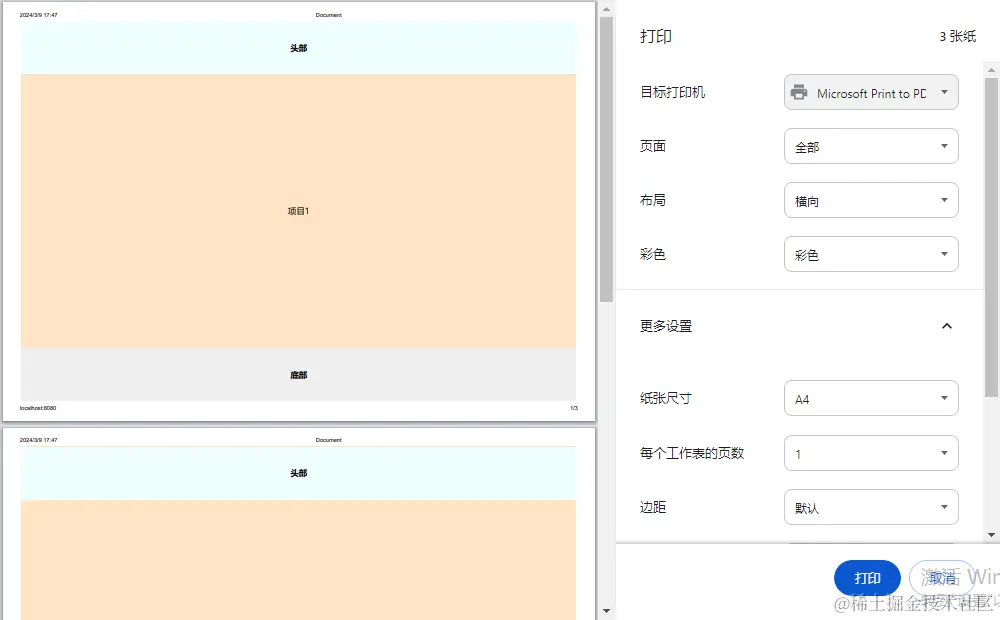This screenshot has height=620, width=1000.
Task: Click the localhost:8080 footer text in preview
Action: pos(38,408)
